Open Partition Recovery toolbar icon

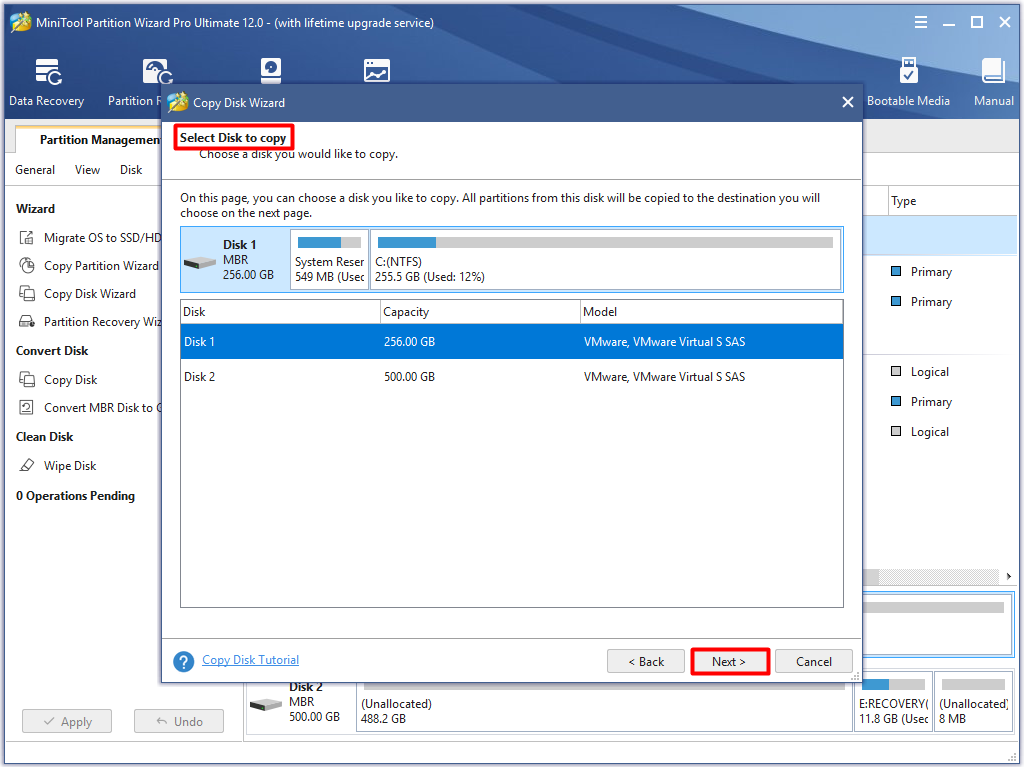click(x=157, y=72)
